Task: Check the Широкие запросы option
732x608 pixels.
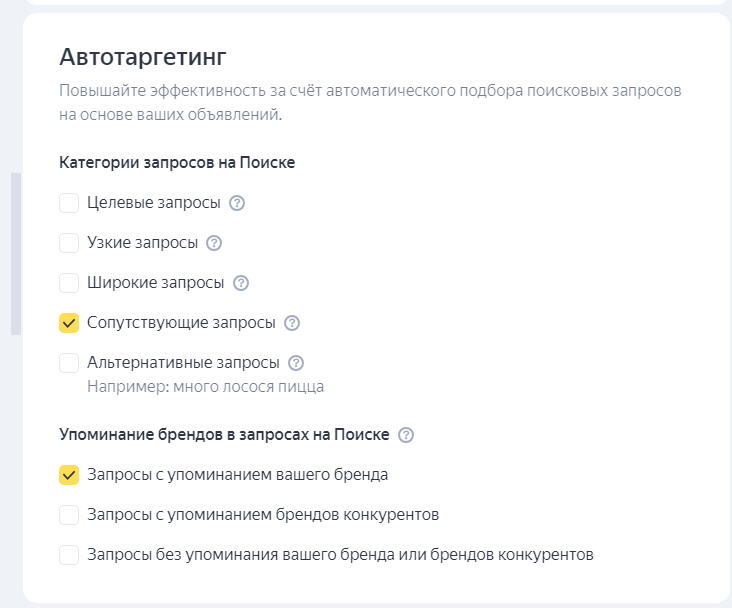Action: [69, 283]
